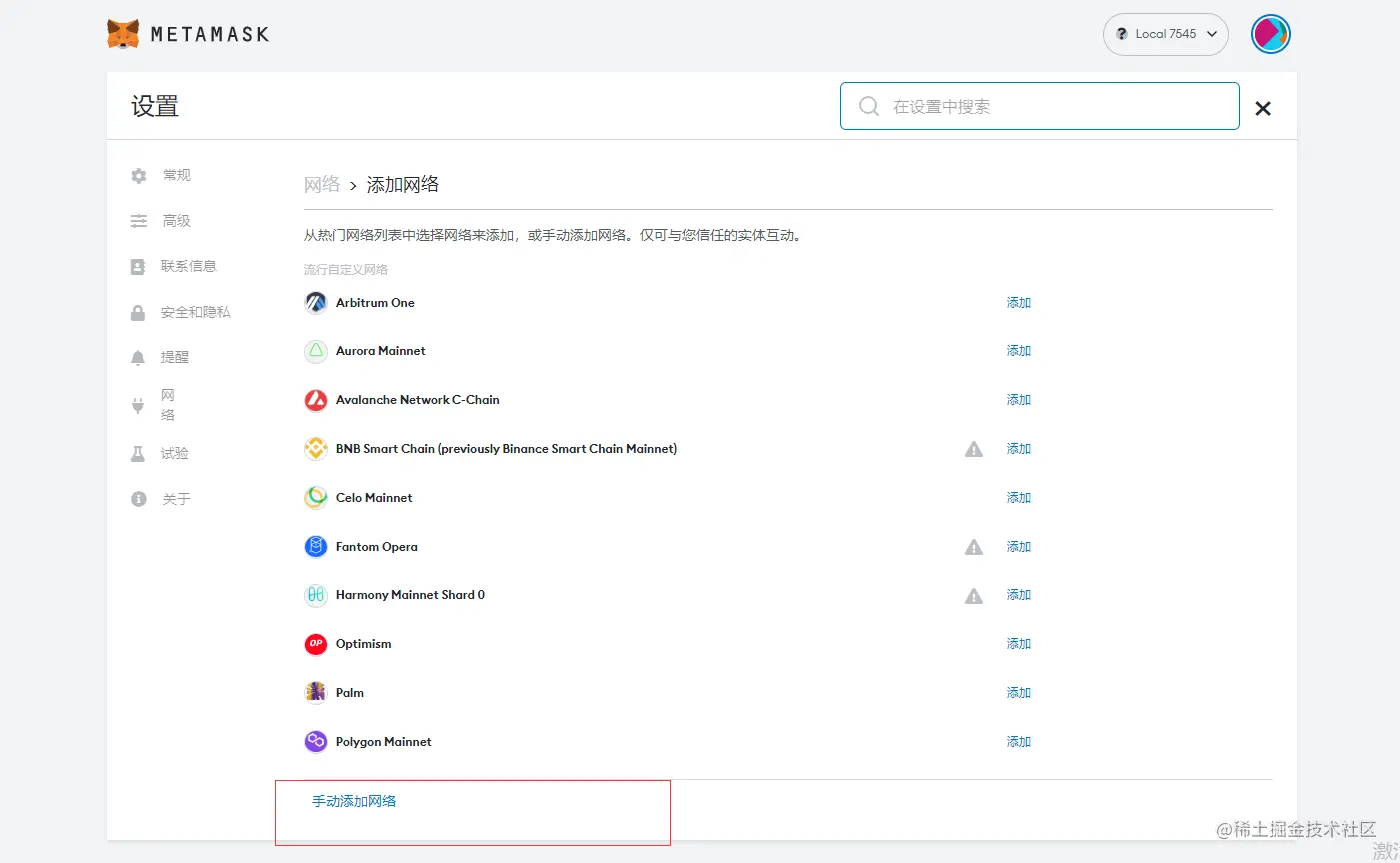
Task: Click the plug icon for 网络
Action: click(138, 405)
